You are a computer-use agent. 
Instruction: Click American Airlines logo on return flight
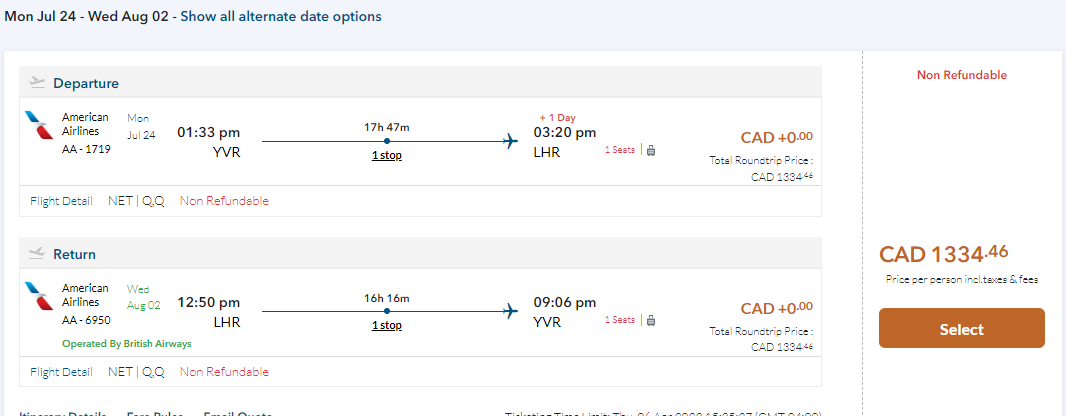point(40,296)
